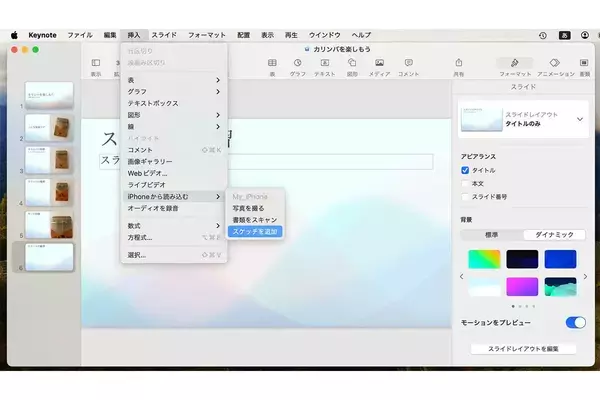Open the アニメーション (Animate) inspector icon
Screen dimensions: 600x400
(554, 63)
